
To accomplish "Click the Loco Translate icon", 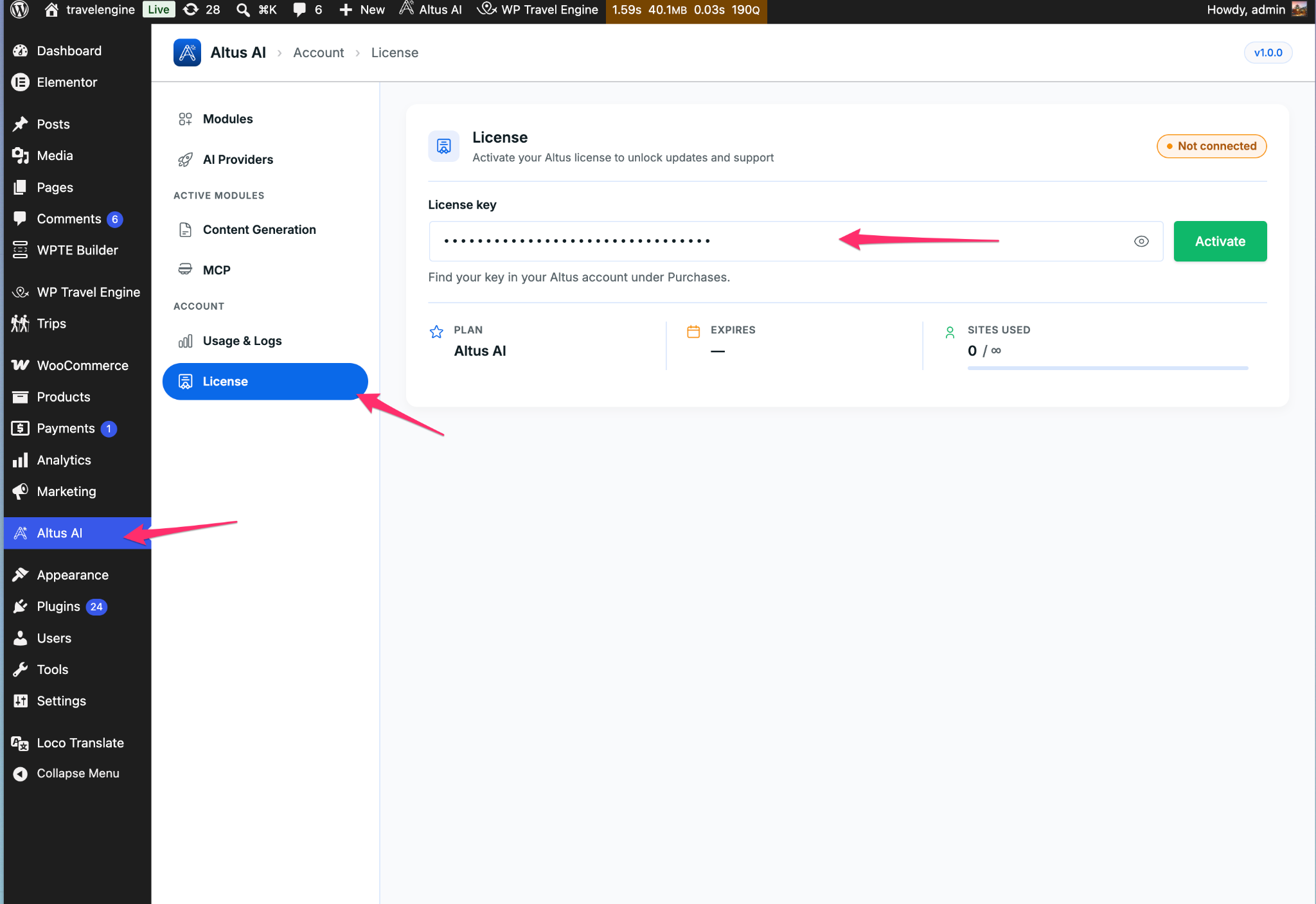I will 21,743.
